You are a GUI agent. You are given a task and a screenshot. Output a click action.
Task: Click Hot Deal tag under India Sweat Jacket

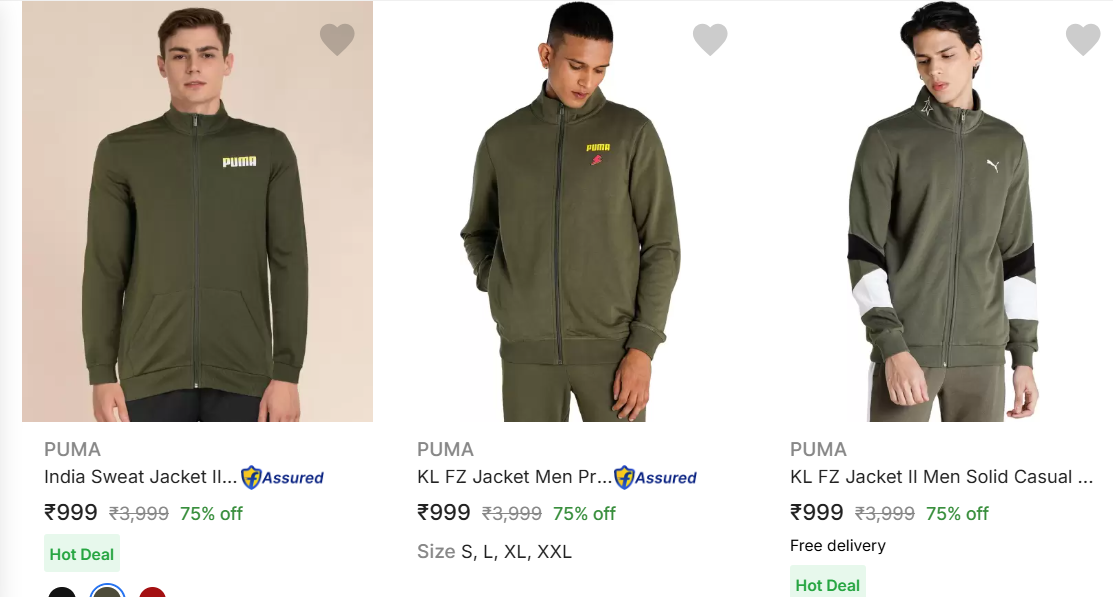(x=82, y=554)
